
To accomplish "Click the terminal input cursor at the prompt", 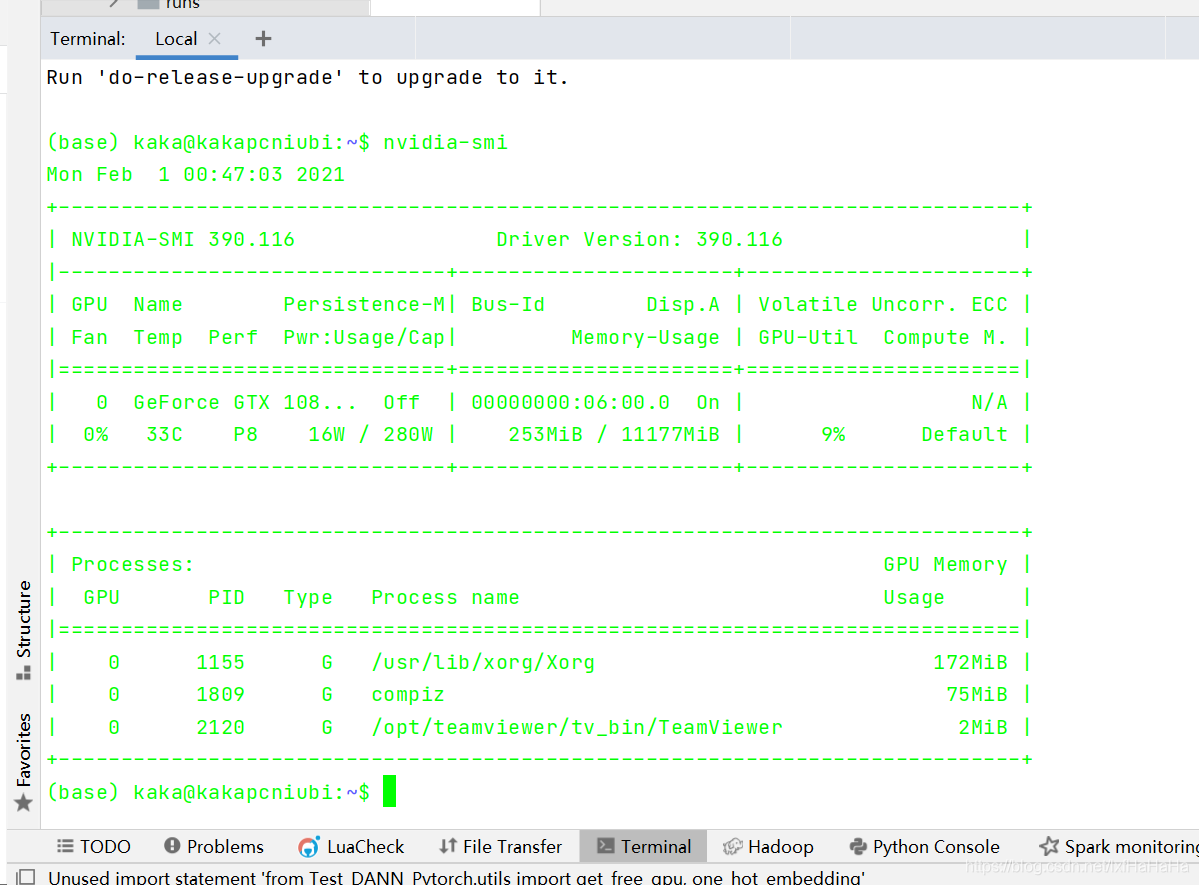I will click(389, 791).
